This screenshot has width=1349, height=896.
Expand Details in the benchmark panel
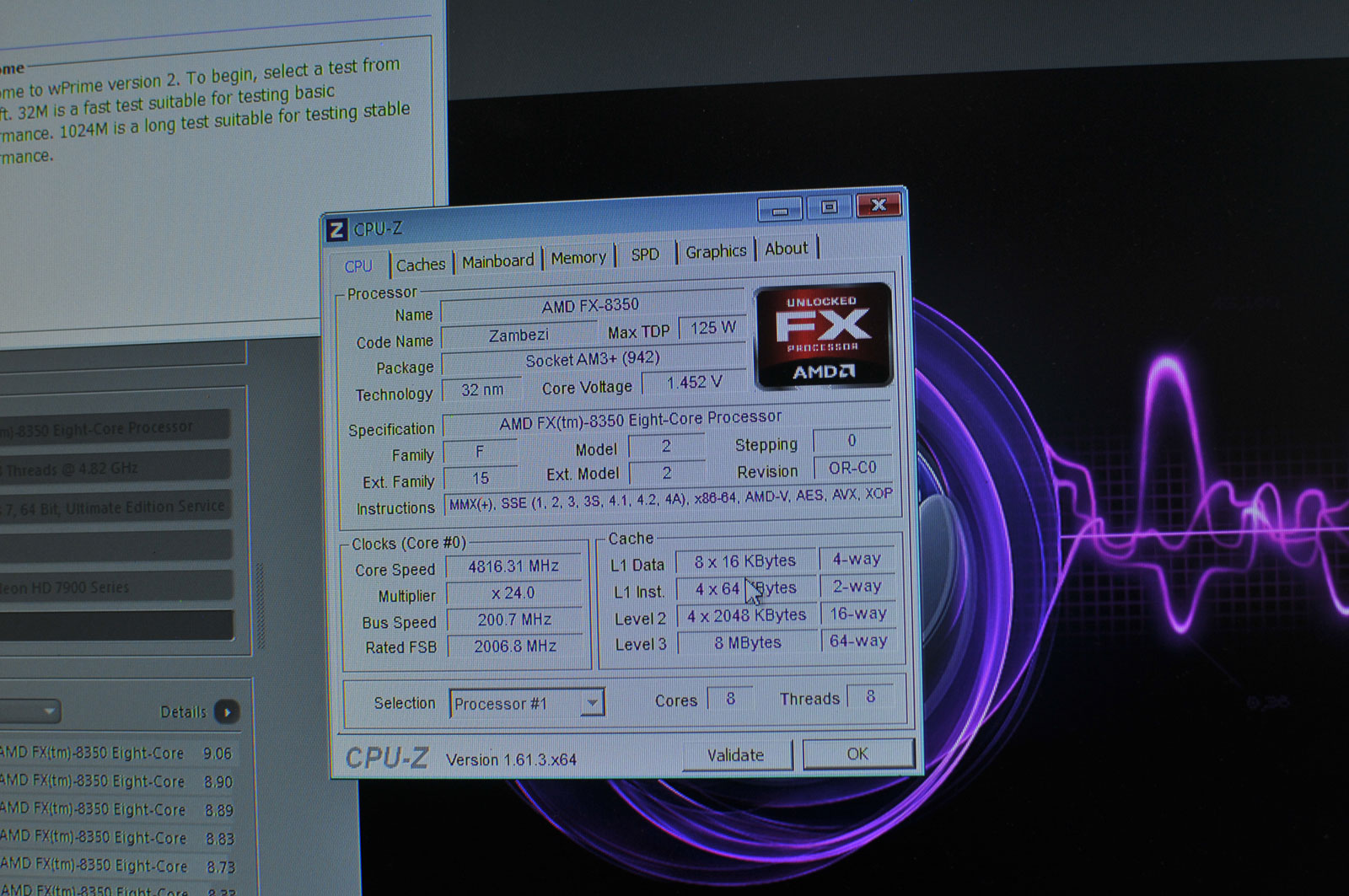click(x=184, y=711)
